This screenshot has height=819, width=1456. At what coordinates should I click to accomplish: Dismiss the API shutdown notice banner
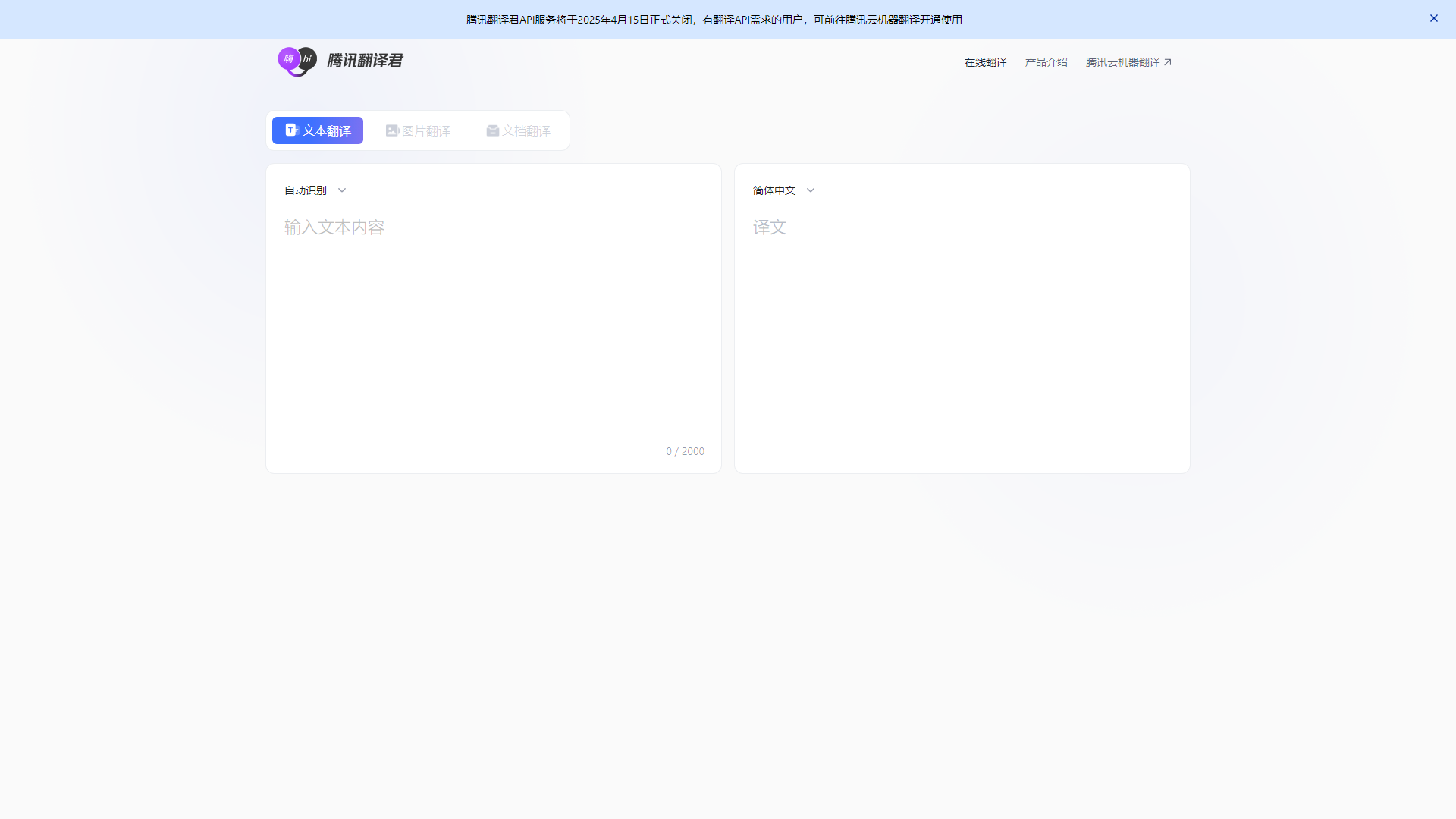point(1434,17)
